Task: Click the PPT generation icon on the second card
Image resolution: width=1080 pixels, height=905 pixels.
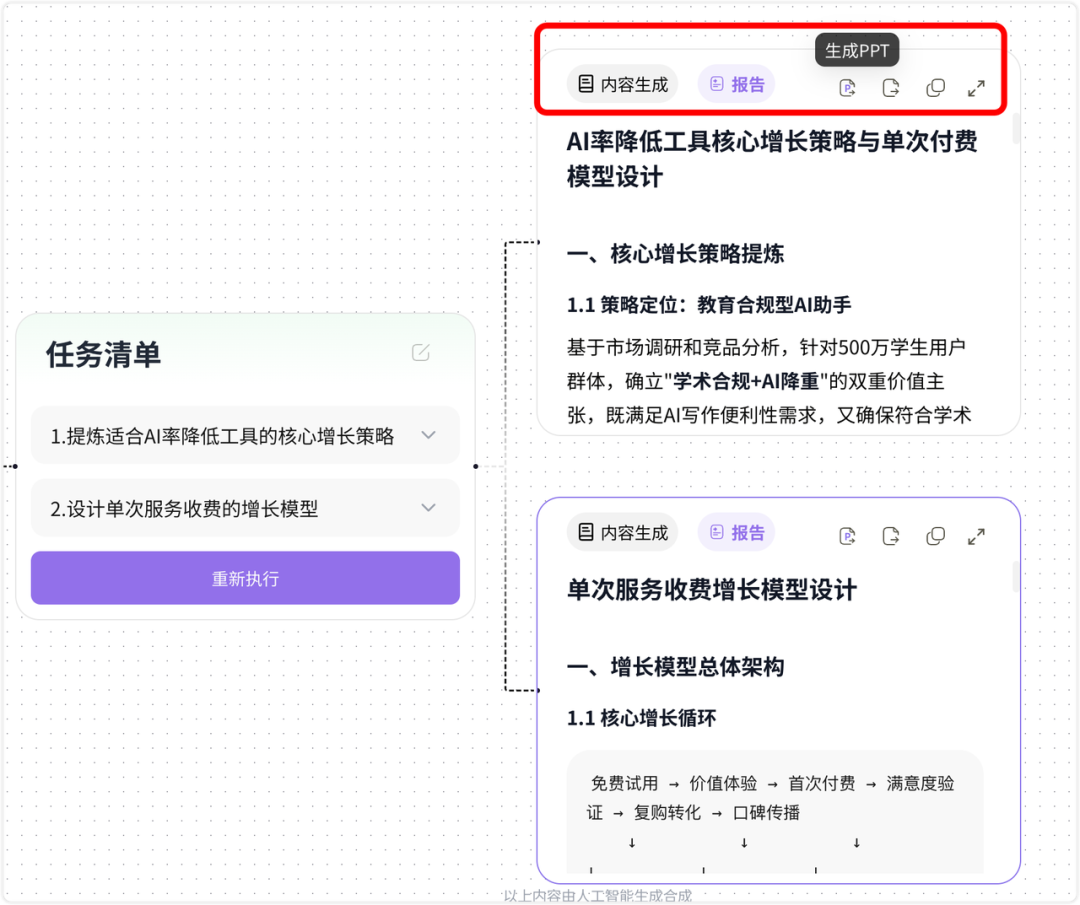Action: click(x=847, y=535)
